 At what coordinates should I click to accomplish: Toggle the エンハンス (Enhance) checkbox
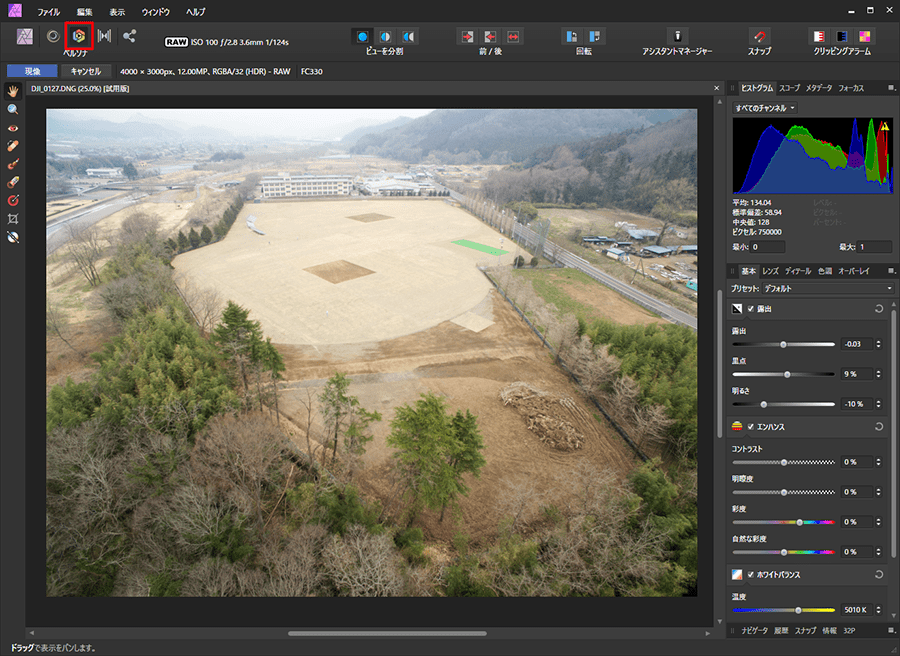[x=751, y=427]
